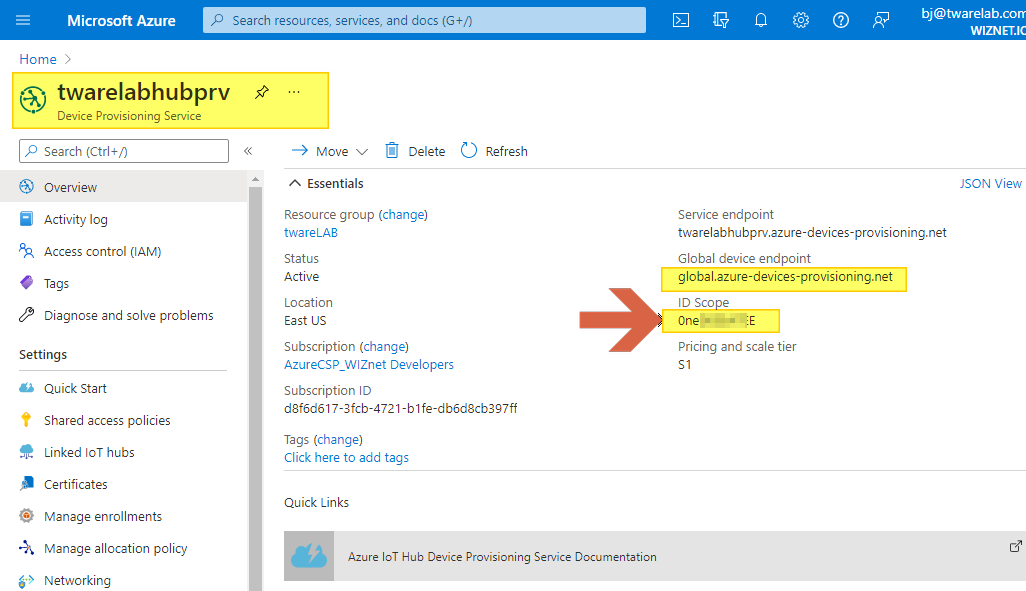
Task: Select the ID Scope value
Action: pyautogui.click(x=716, y=321)
